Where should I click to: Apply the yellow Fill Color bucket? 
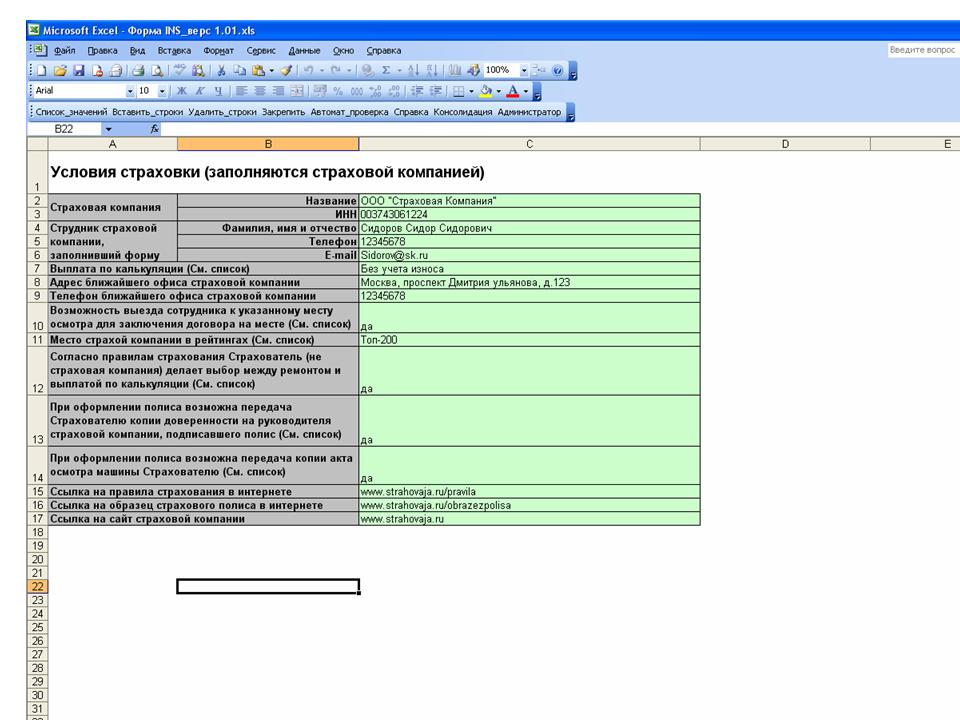click(486, 91)
